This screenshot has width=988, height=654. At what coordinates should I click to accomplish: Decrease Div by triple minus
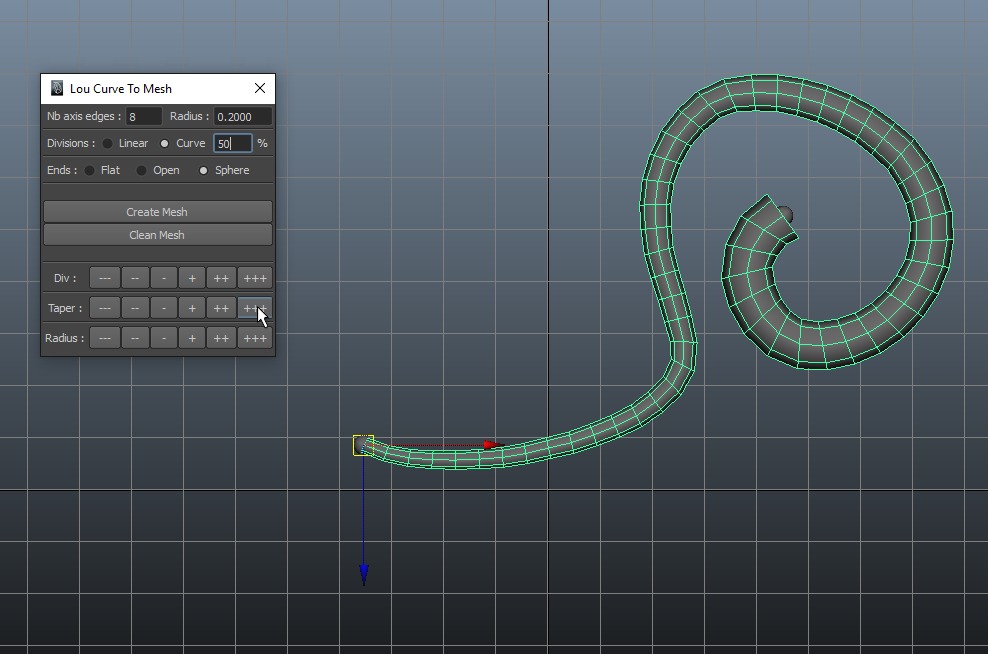pyautogui.click(x=105, y=278)
